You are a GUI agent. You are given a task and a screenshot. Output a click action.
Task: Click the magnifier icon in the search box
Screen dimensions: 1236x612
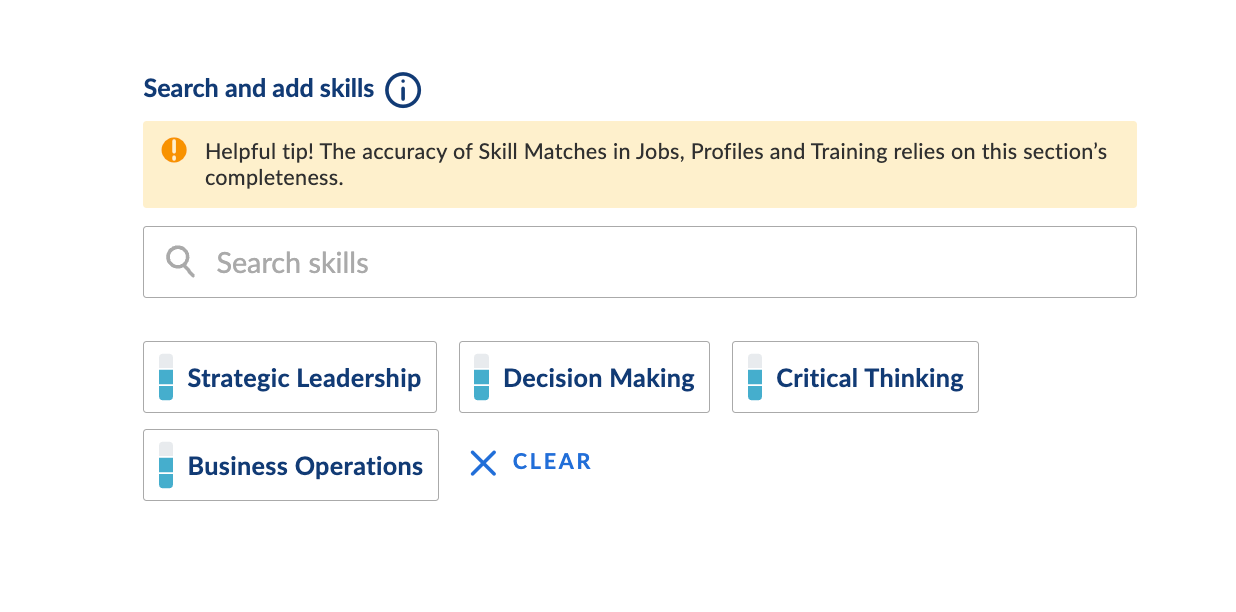181,262
